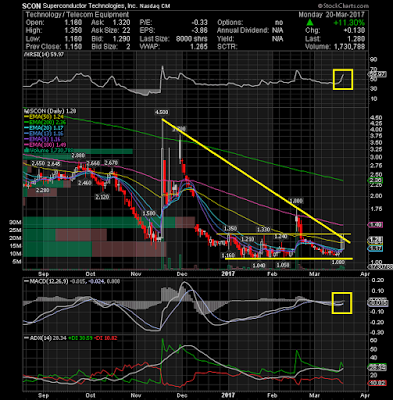This screenshot has height=400, width=393.
Task: Click the chart-type icon beside SCON (Daily)
Action: (x=25, y=111)
